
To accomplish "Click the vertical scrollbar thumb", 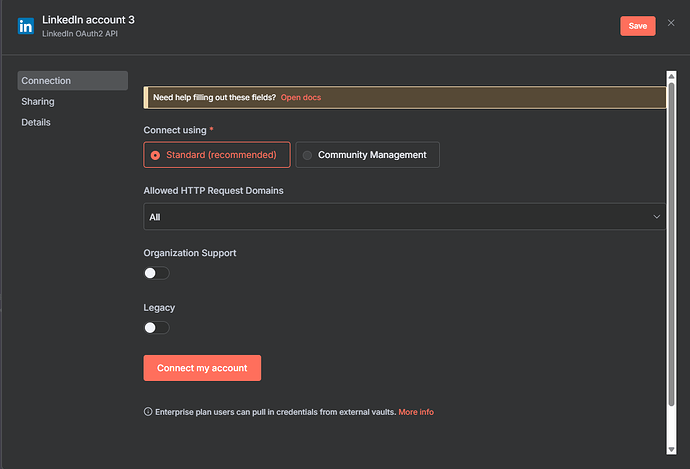I will 672,240.
